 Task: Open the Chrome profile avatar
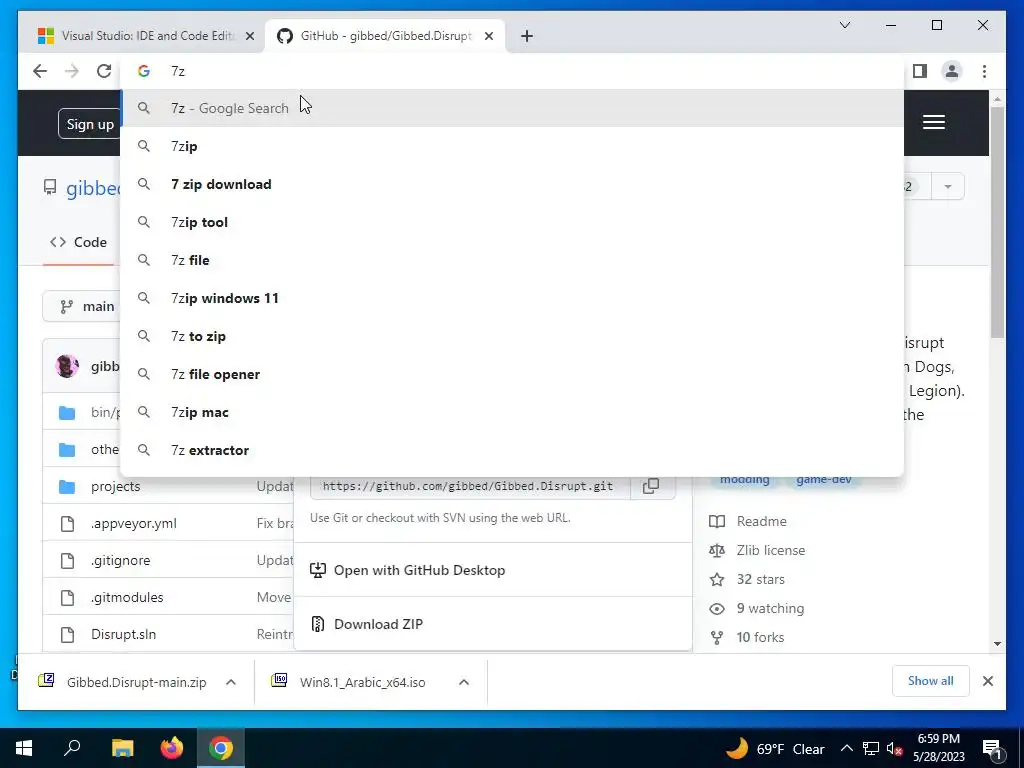point(952,71)
